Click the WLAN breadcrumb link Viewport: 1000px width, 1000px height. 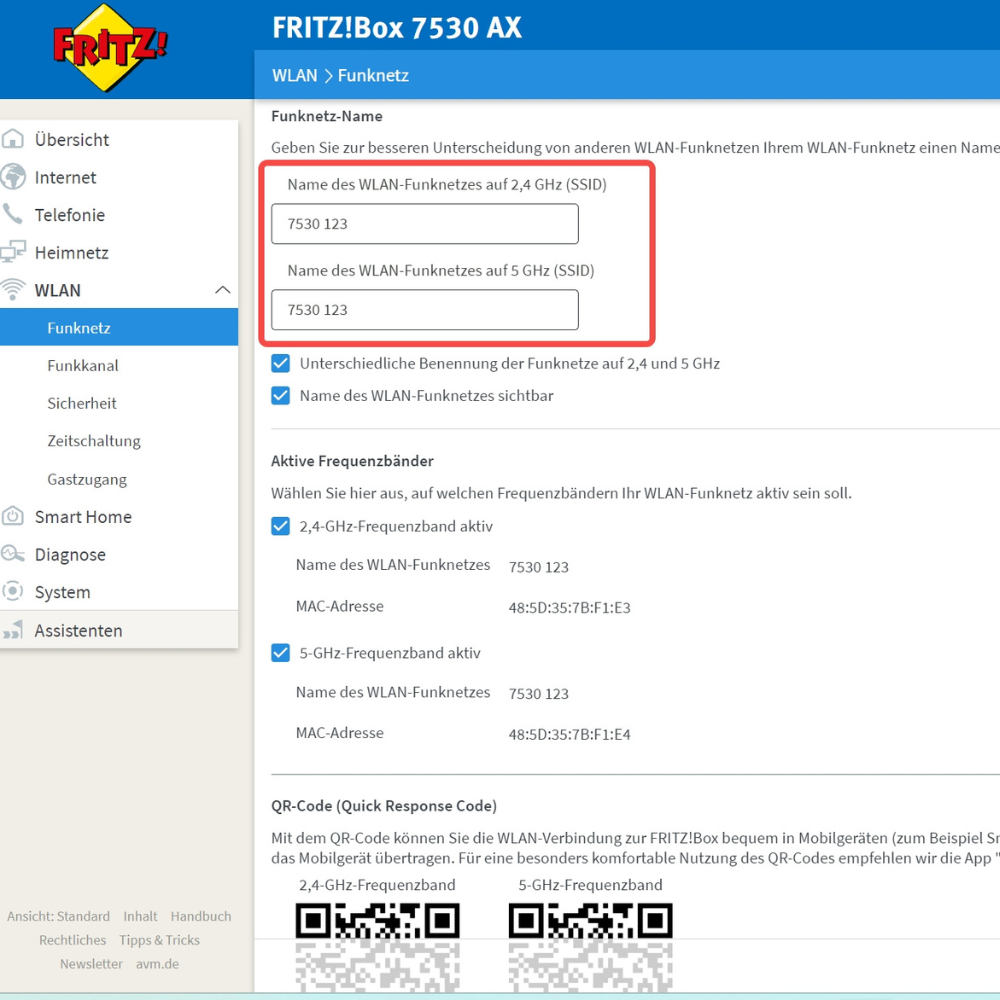[295, 75]
